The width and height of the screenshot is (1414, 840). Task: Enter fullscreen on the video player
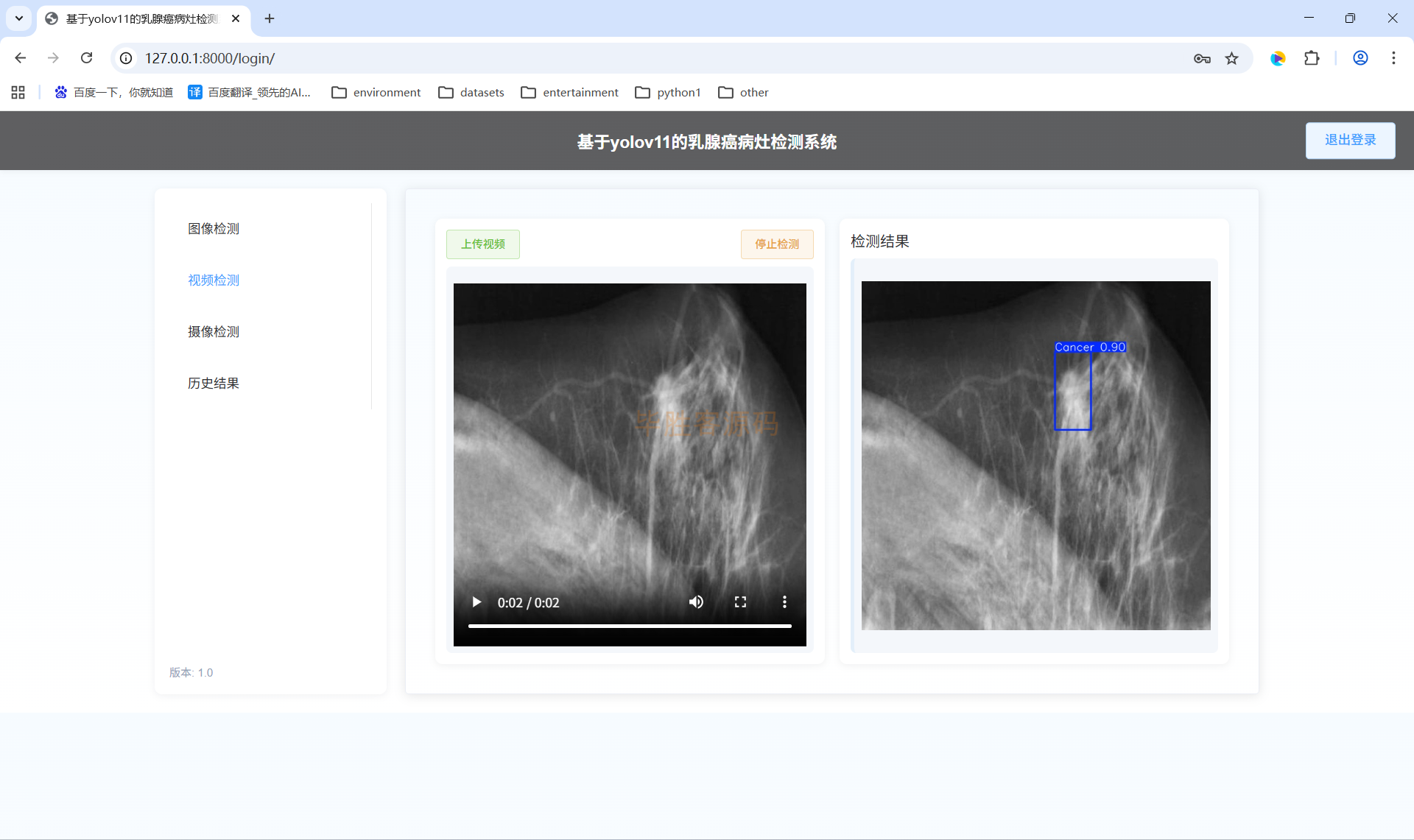[740, 602]
